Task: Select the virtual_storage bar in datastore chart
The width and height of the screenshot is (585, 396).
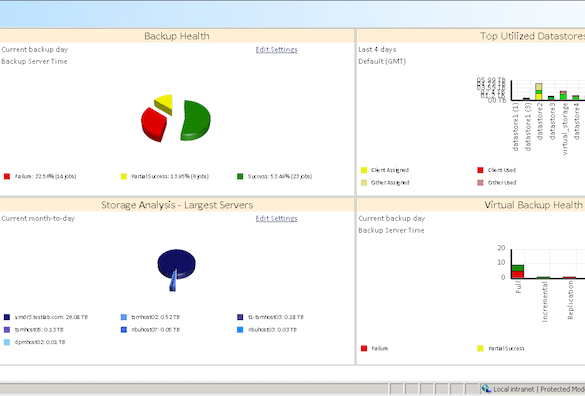Action: [x=563, y=96]
